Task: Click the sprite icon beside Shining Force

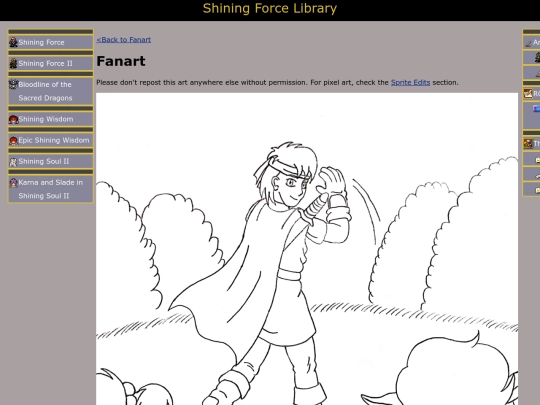Action: (13, 42)
